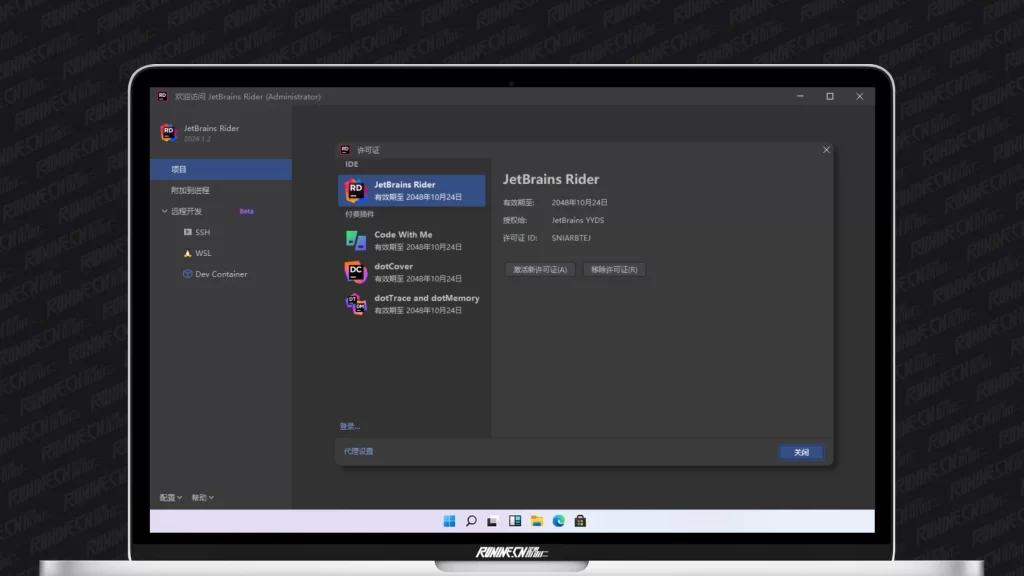Choose the dotTrace and dotMemory icon
The image size is (1024, 576).
[355, 304]
